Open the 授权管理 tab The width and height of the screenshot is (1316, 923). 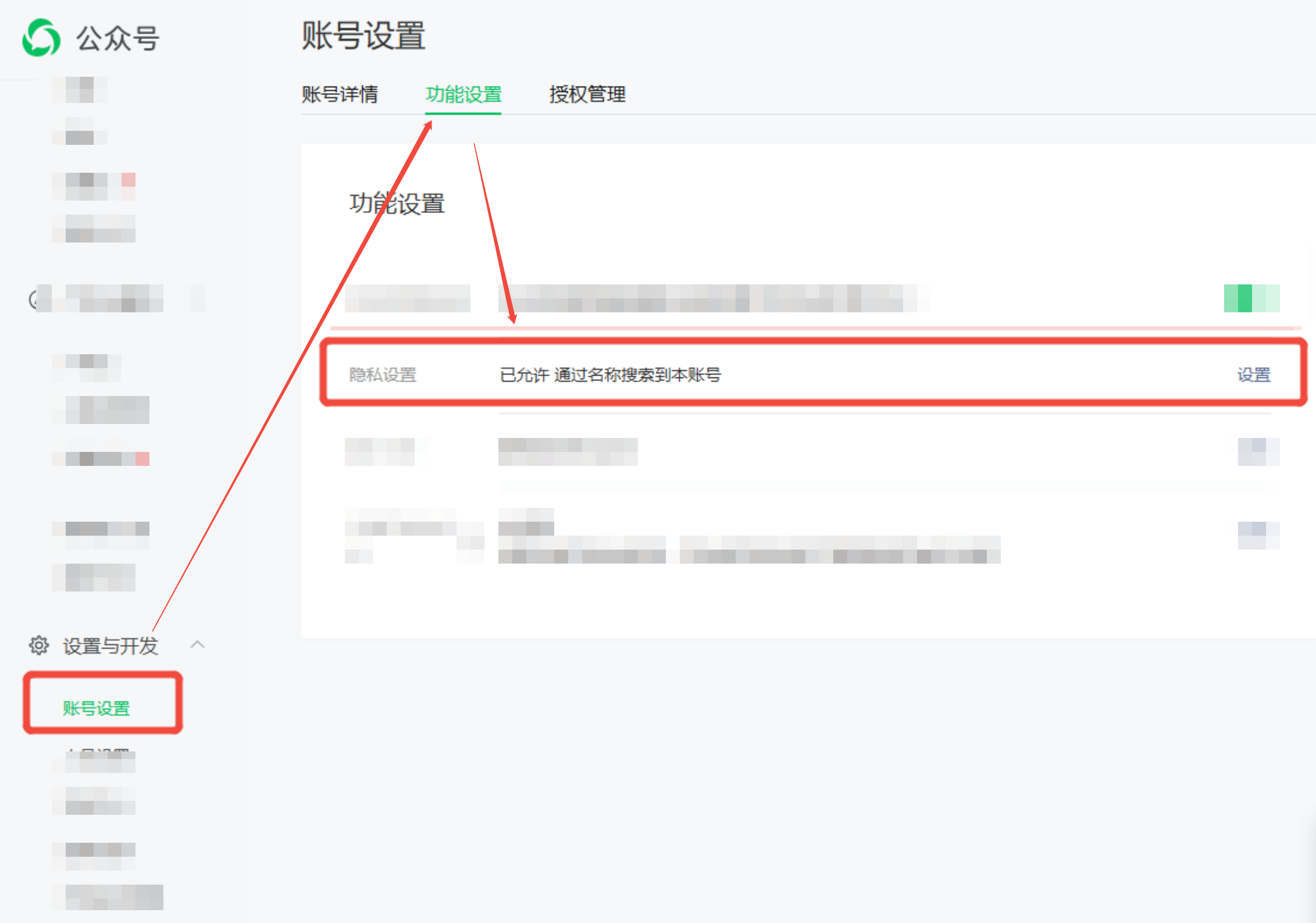tap(587, 94)
